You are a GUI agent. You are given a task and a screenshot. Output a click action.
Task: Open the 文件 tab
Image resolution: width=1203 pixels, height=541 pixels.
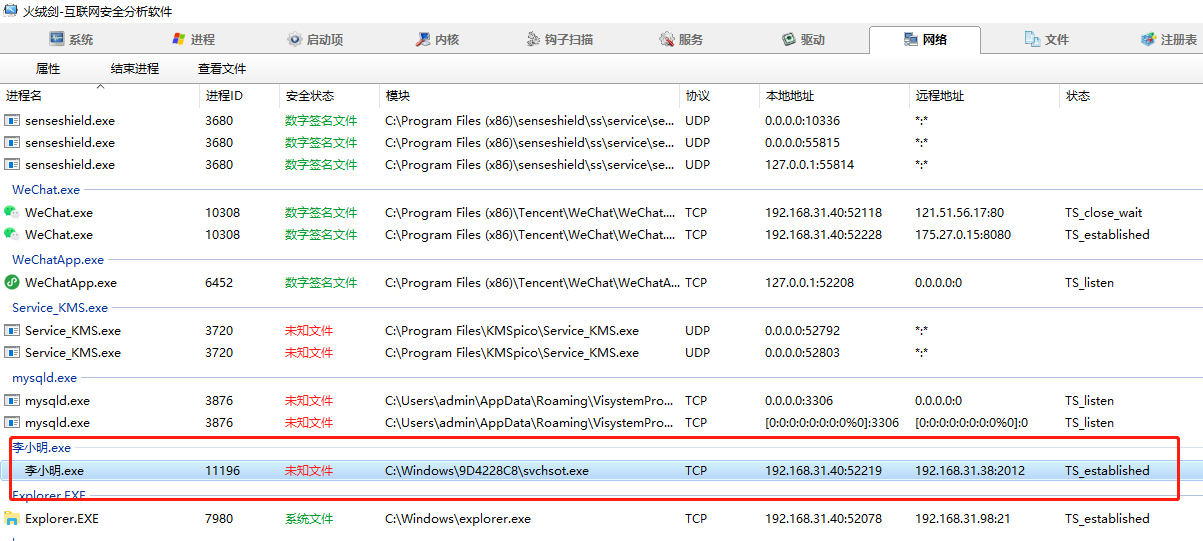1047,39
